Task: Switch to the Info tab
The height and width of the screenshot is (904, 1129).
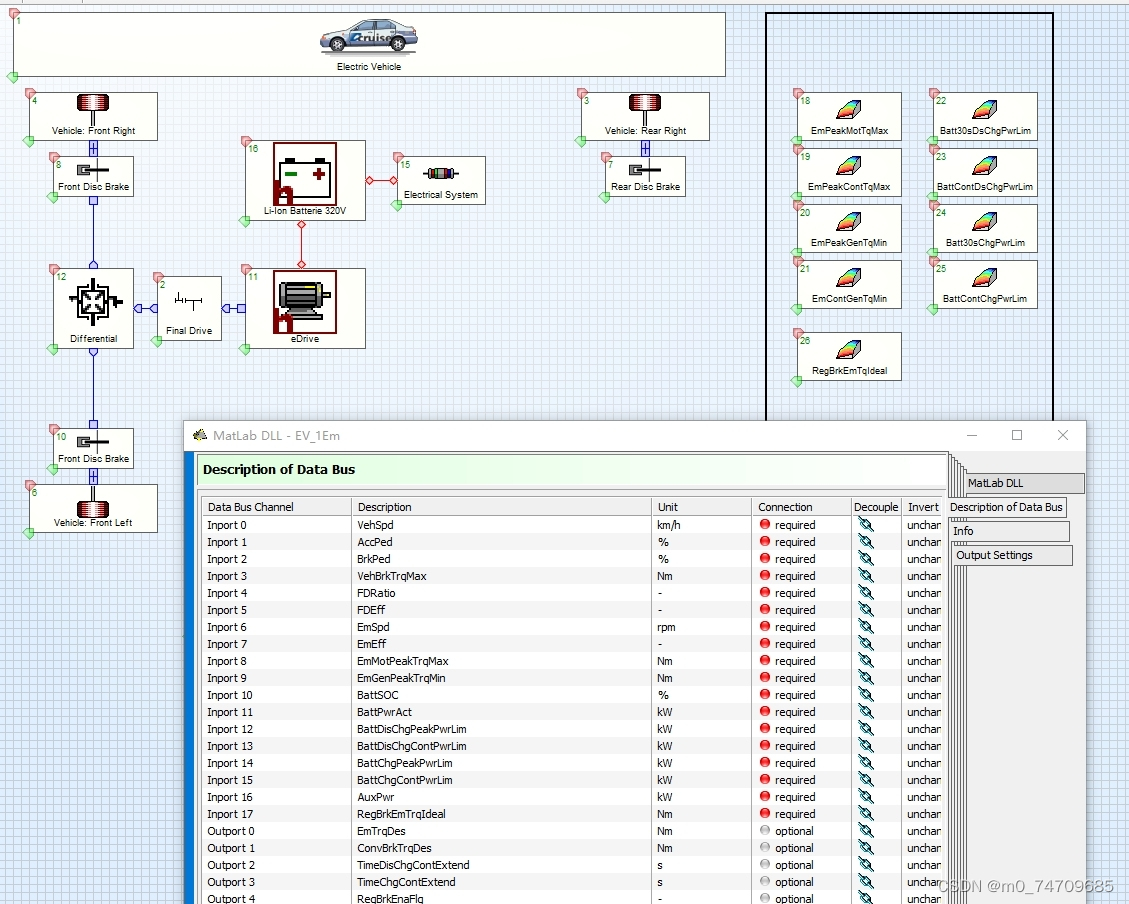Action: (1010, 531)
